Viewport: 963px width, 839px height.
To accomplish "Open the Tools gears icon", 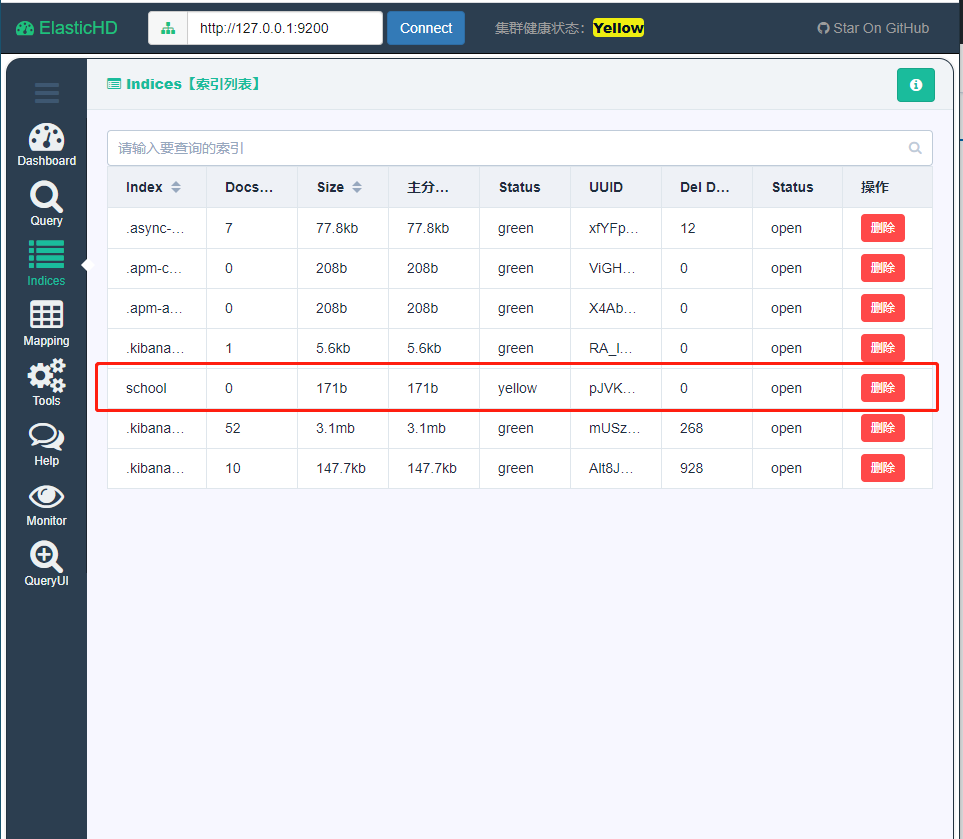I will pyautogui.click(x=46, y=376).
